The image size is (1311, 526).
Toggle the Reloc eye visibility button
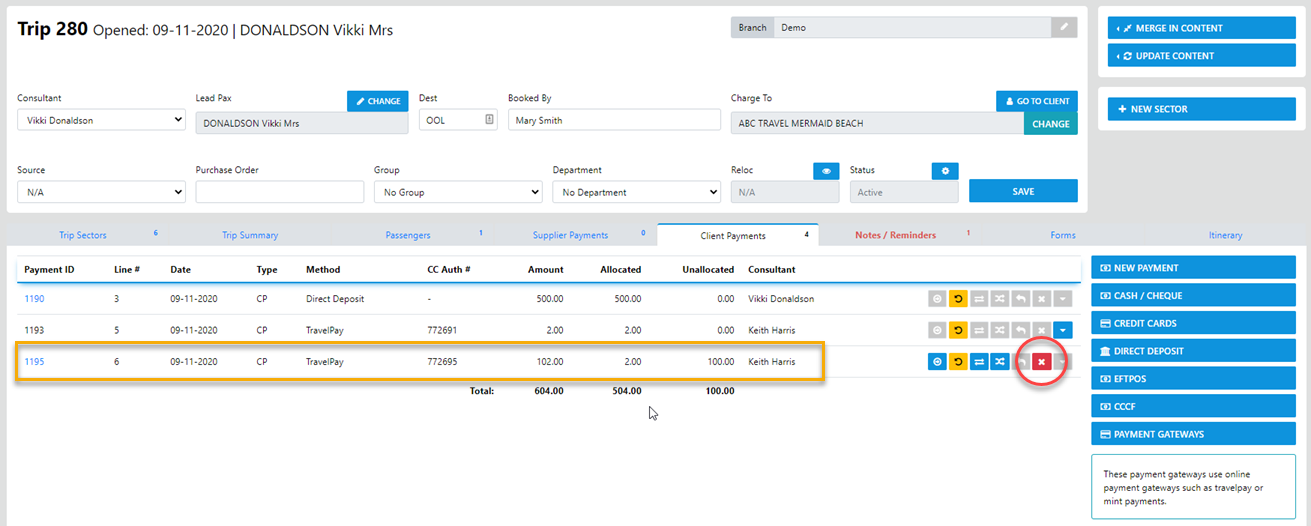tap(826, 171)
